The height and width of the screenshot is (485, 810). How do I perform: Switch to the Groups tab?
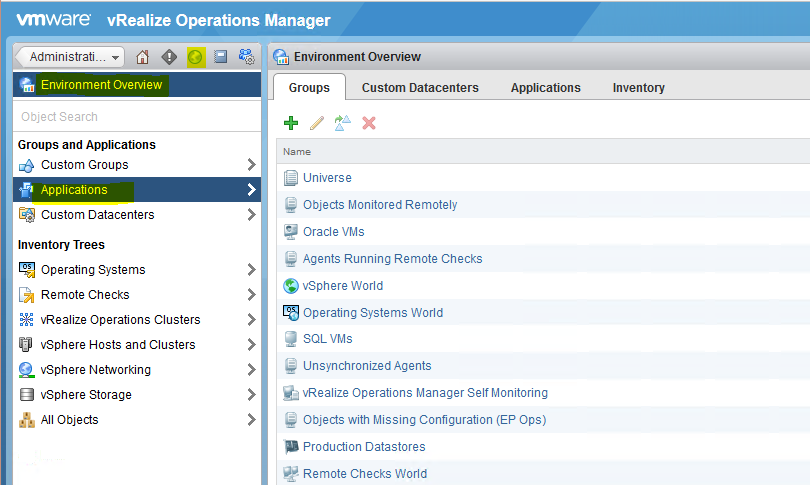[x=309, y=87]
